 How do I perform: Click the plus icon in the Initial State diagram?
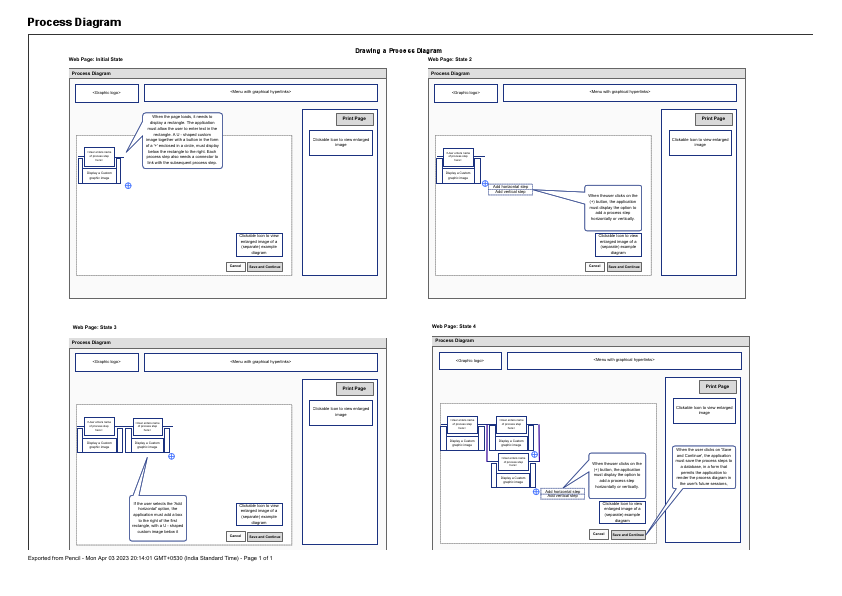[127, 186]
